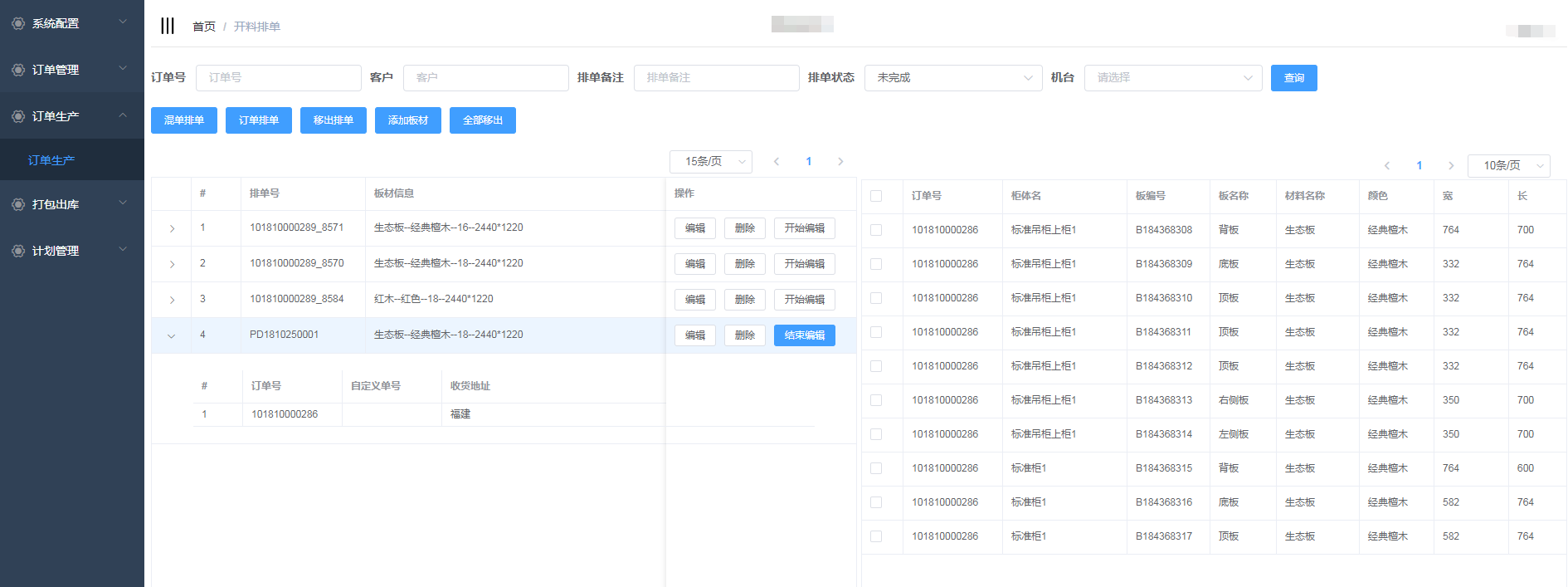This screenshot has height=587, width=1568.
Task: Go to previous page in right table pagination
Action: 1387,166
